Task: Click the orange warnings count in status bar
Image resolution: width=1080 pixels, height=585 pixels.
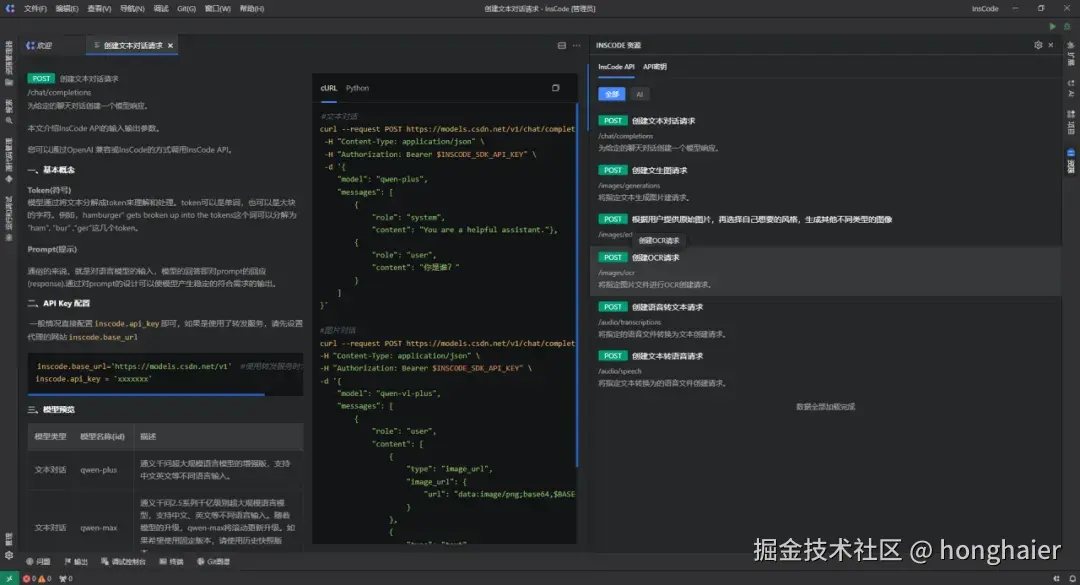Action: click(x=45, y=579)
